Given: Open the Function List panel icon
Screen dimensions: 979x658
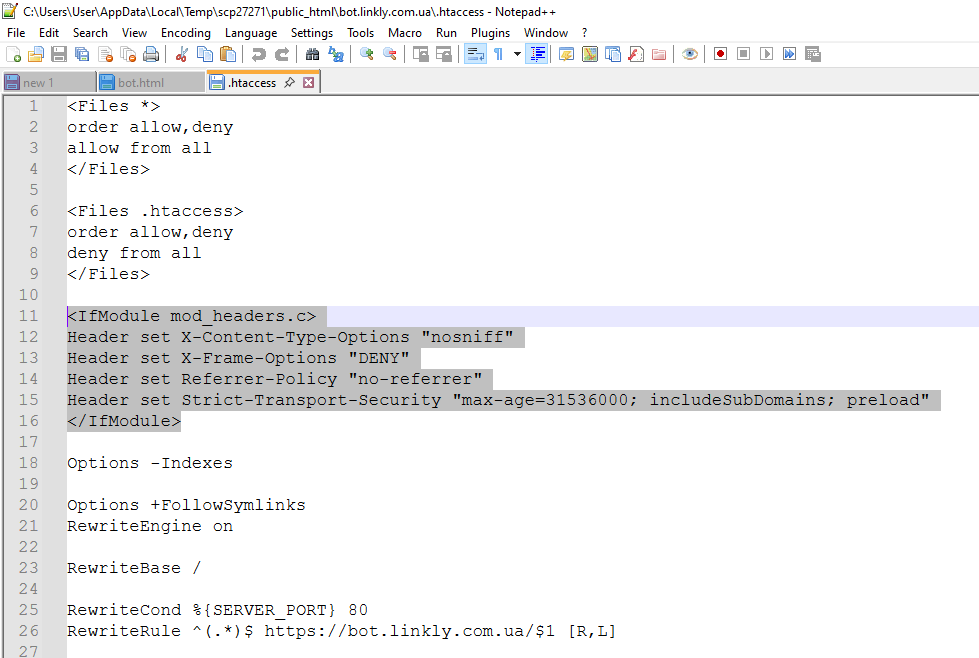Looking at the screenshot, I should pyautogui.click(x=636, y=54).
